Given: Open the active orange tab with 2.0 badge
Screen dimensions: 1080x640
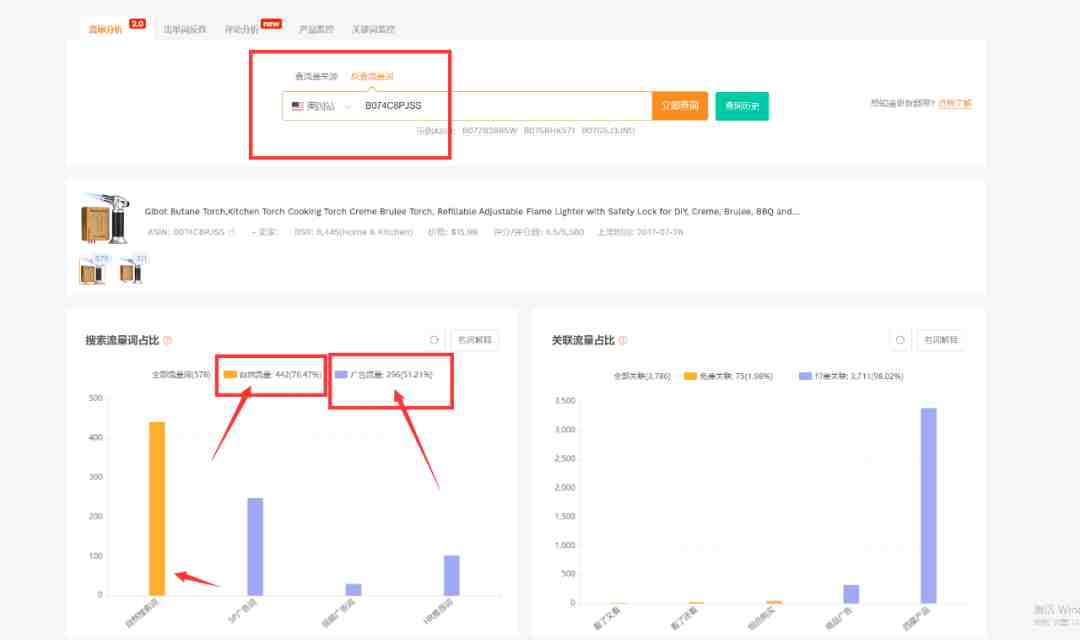Looking at the screenshot, I should (105, 30).
